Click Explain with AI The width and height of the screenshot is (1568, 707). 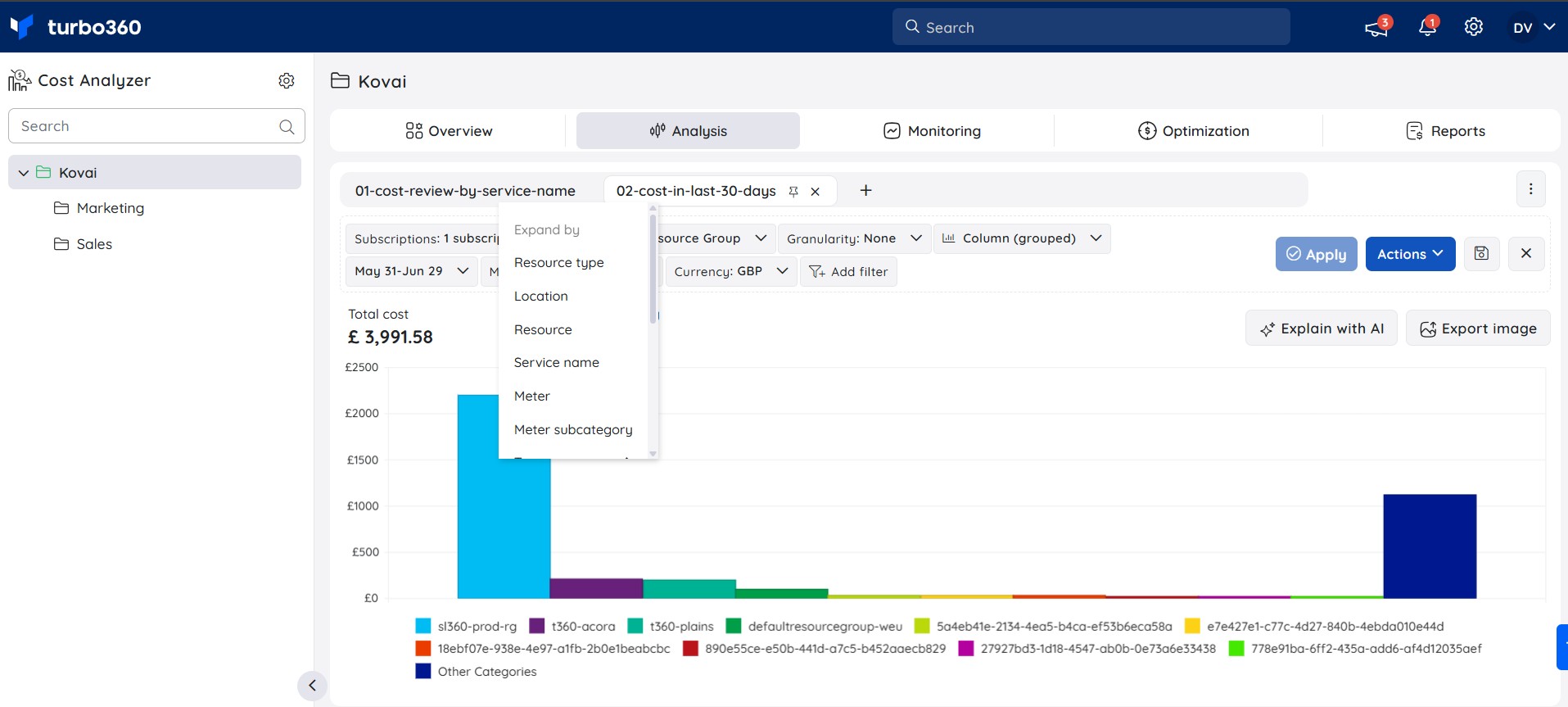1322,329
